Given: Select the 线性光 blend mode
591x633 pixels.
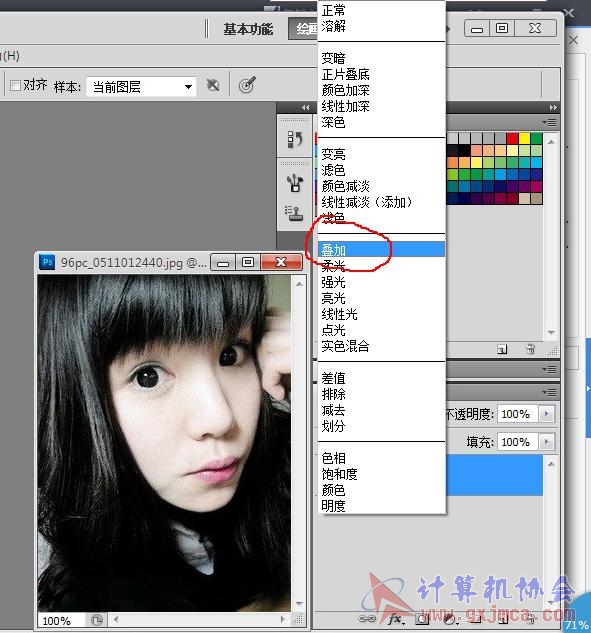Looking at the screenshot, I should coord(381,314).
